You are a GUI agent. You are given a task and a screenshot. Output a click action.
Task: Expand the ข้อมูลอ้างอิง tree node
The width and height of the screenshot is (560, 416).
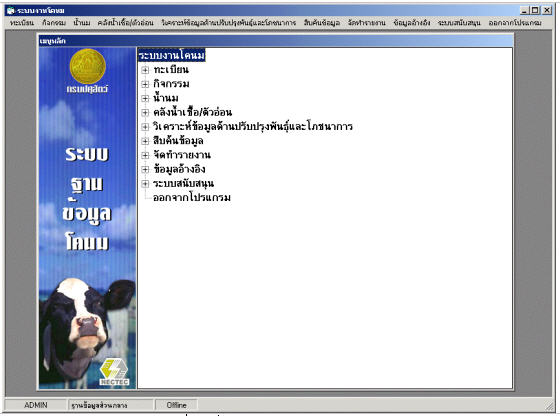point(145,169)
